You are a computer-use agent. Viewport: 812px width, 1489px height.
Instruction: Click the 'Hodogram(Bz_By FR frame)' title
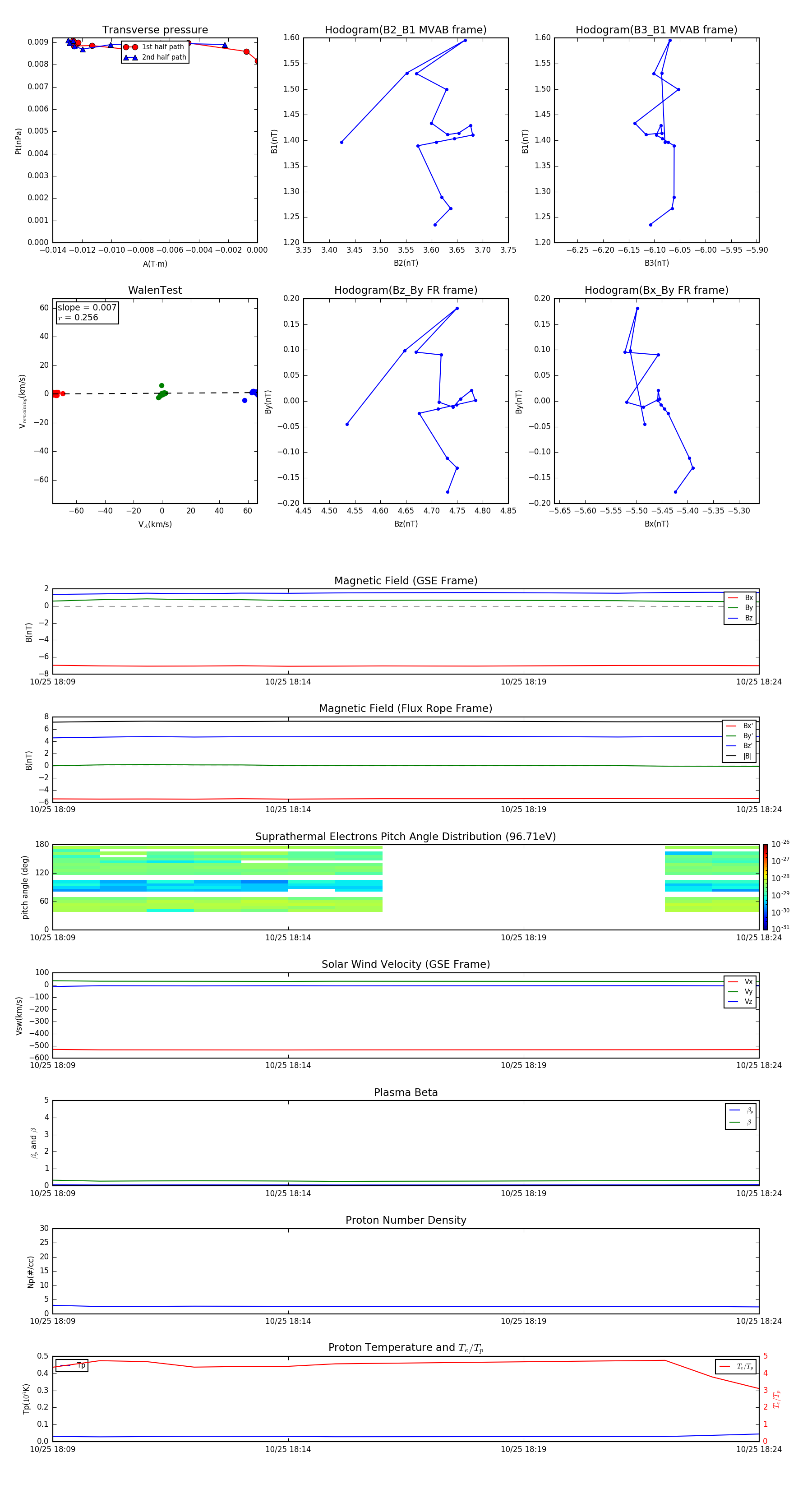(406, 290)
